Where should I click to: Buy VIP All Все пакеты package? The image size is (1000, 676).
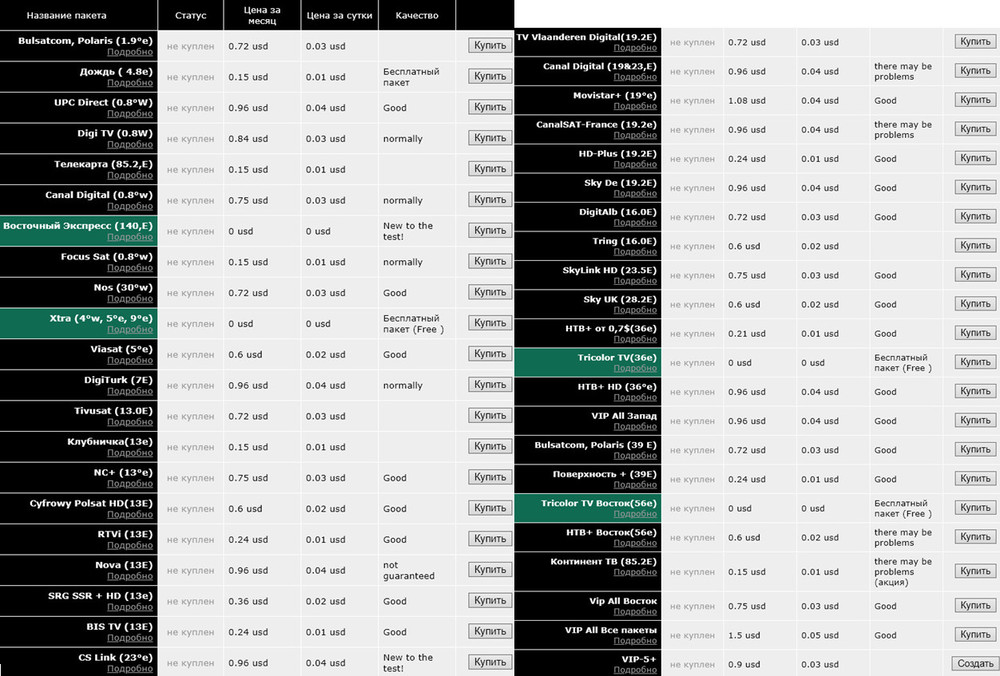pos(974,634)
